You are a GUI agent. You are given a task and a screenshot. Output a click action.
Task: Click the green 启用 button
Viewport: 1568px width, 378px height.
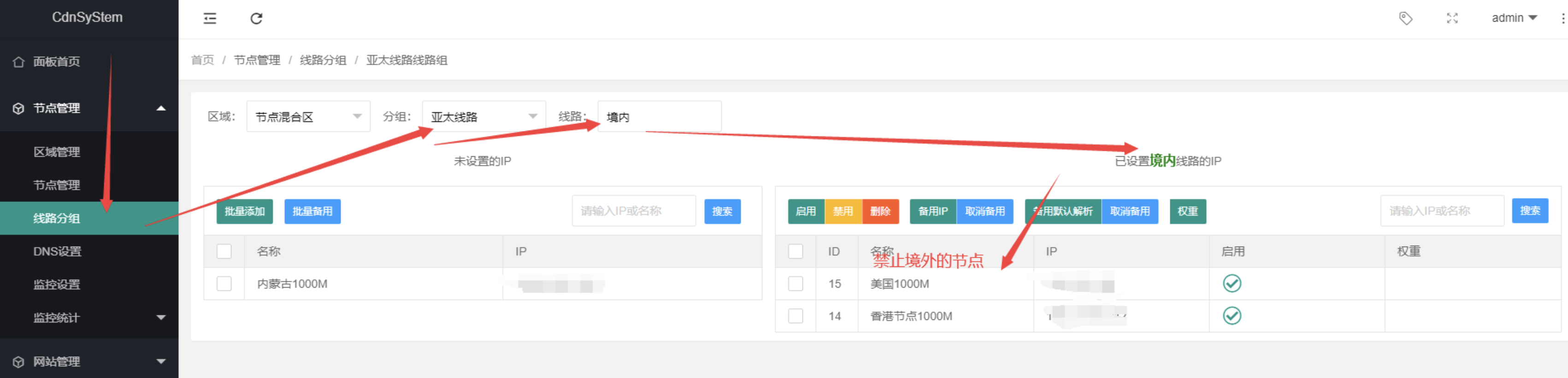(x=806, y=211)
